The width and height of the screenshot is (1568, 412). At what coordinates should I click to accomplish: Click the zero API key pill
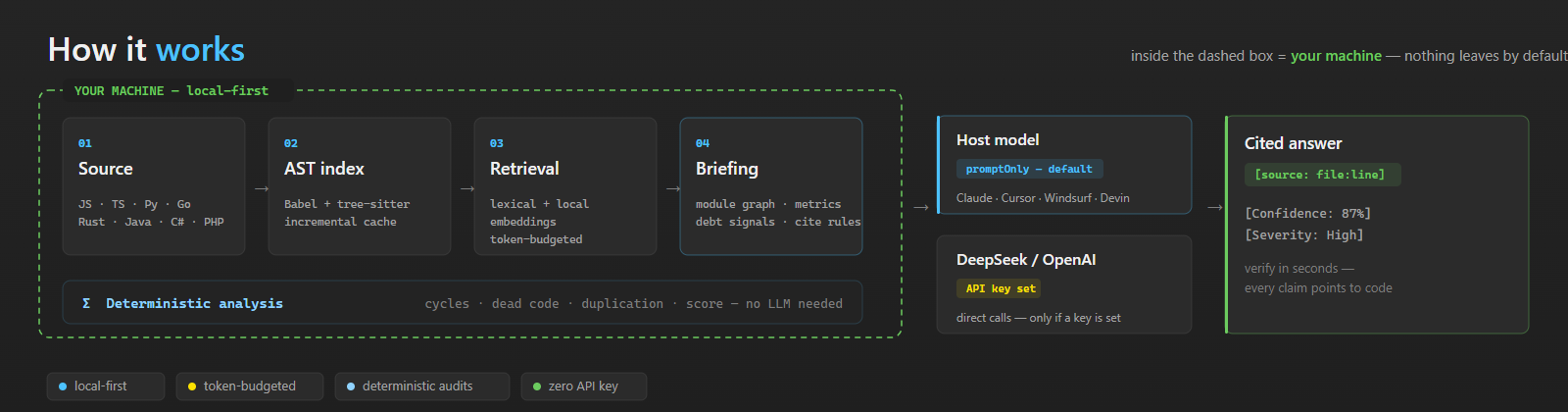[x=584, y=386]
